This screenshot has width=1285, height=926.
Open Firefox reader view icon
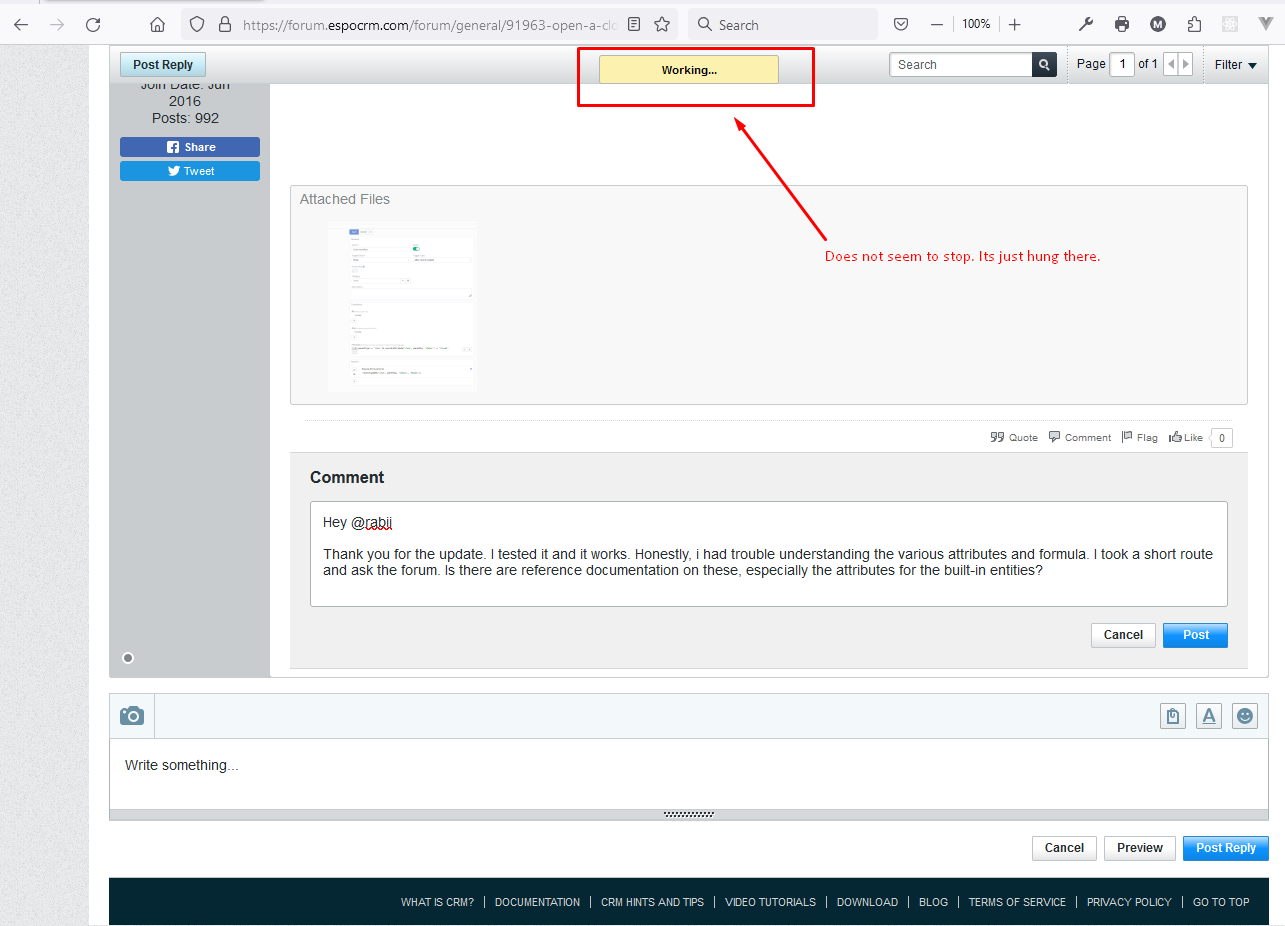pyautogui.click(x=634, y=25)
